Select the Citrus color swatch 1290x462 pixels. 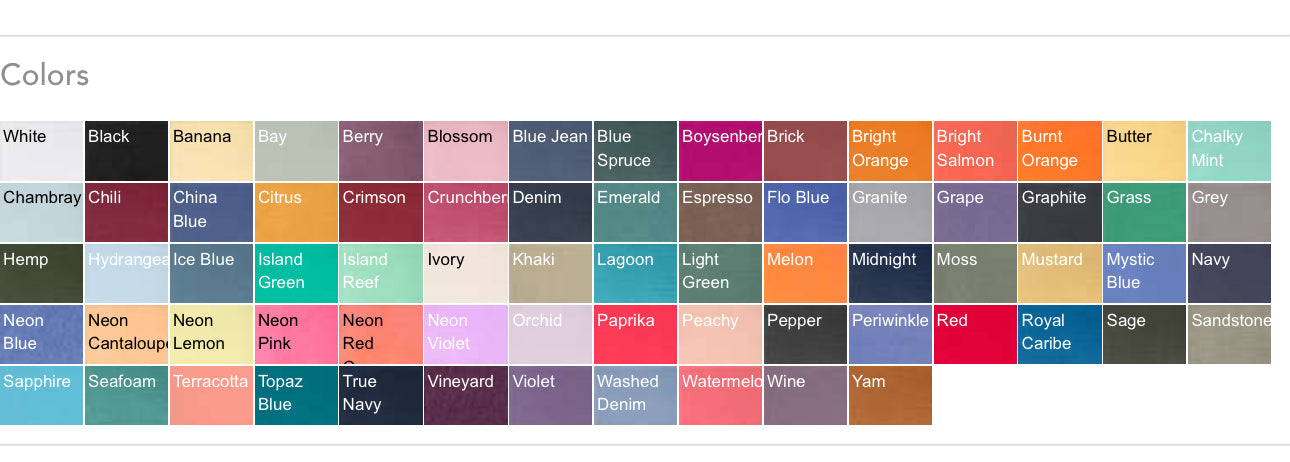296,212
